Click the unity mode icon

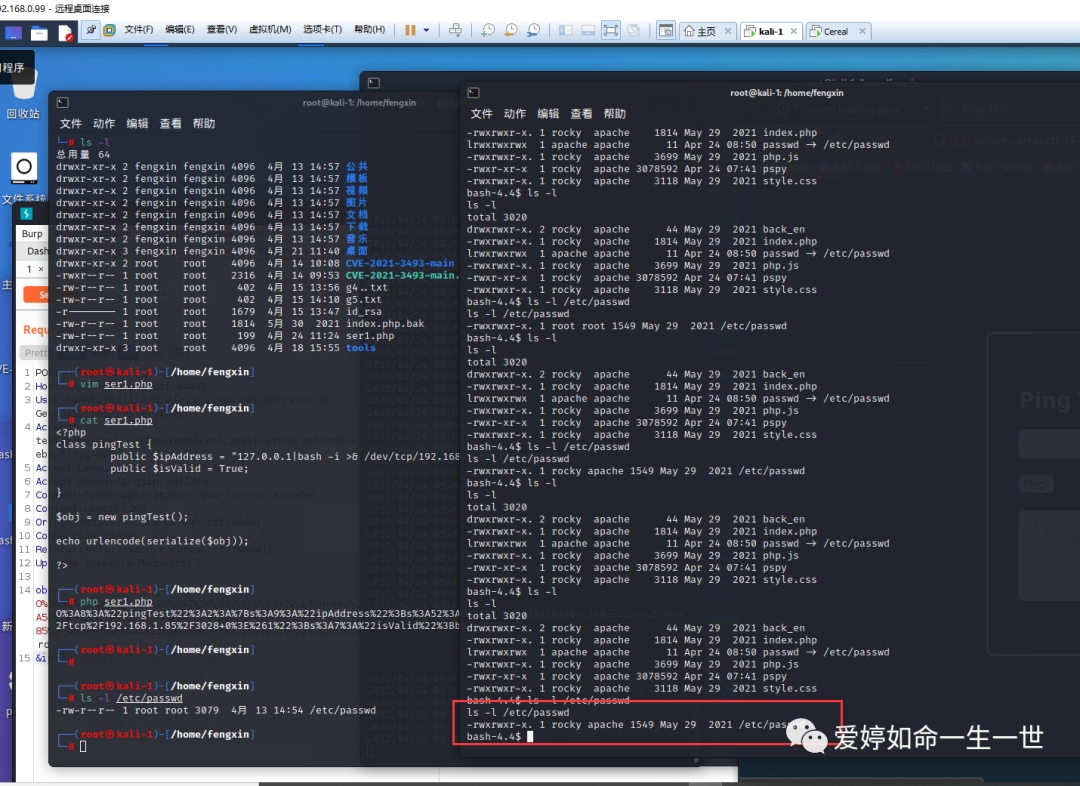pyautogui.click(x=634, y=30)
